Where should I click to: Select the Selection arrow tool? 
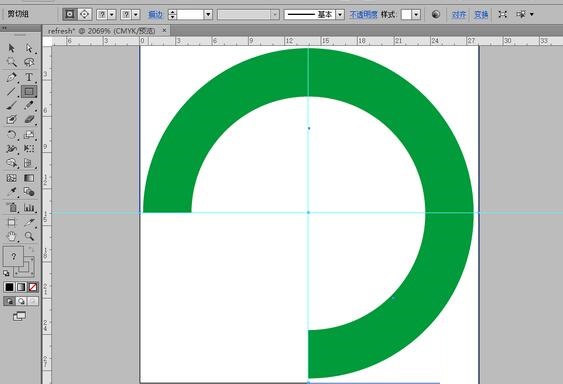(x=11, y=48)
